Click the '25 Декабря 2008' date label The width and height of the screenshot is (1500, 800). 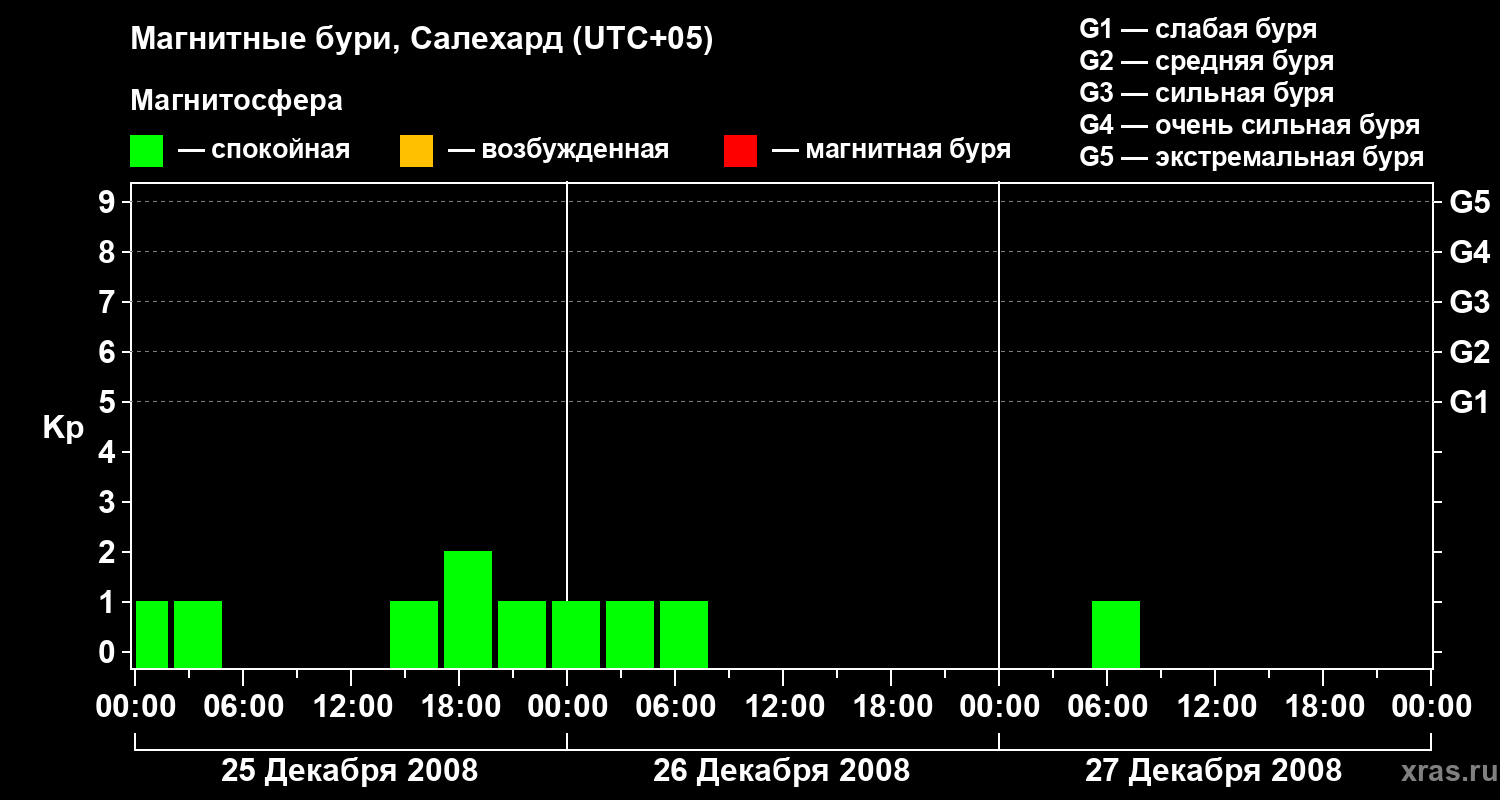click(350, 771)
